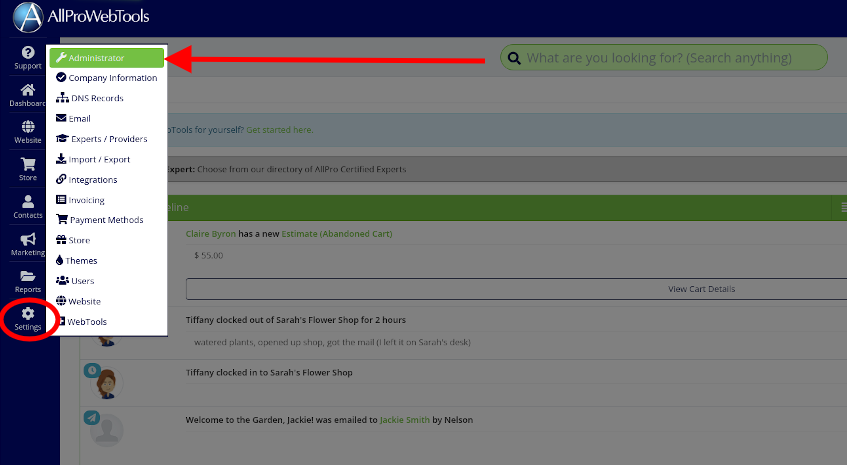Open the Store cart icon in sidebar

pyautogui.click(x=28, y=164)
